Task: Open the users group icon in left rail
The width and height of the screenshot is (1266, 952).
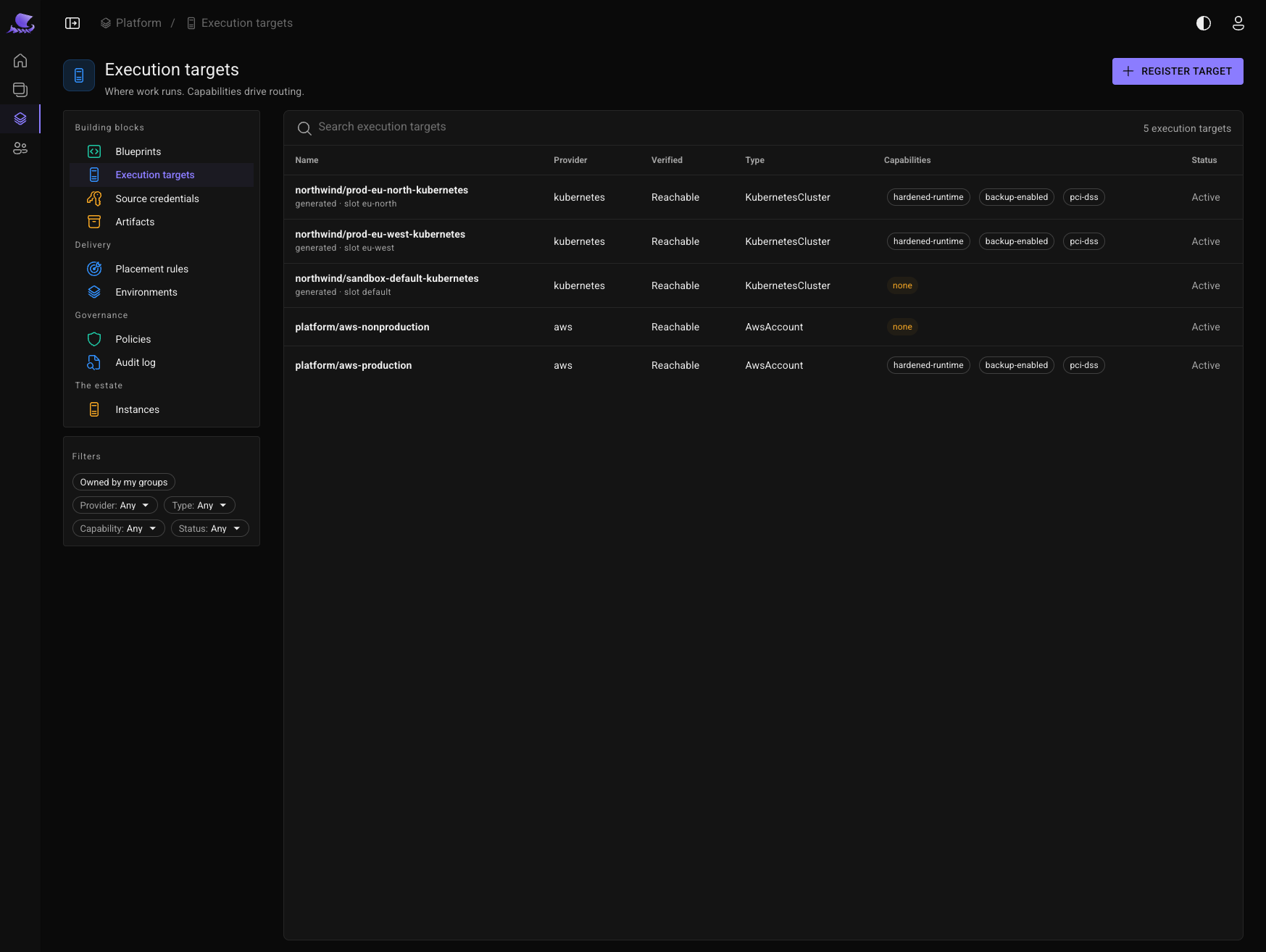Action: click(20, 148)
